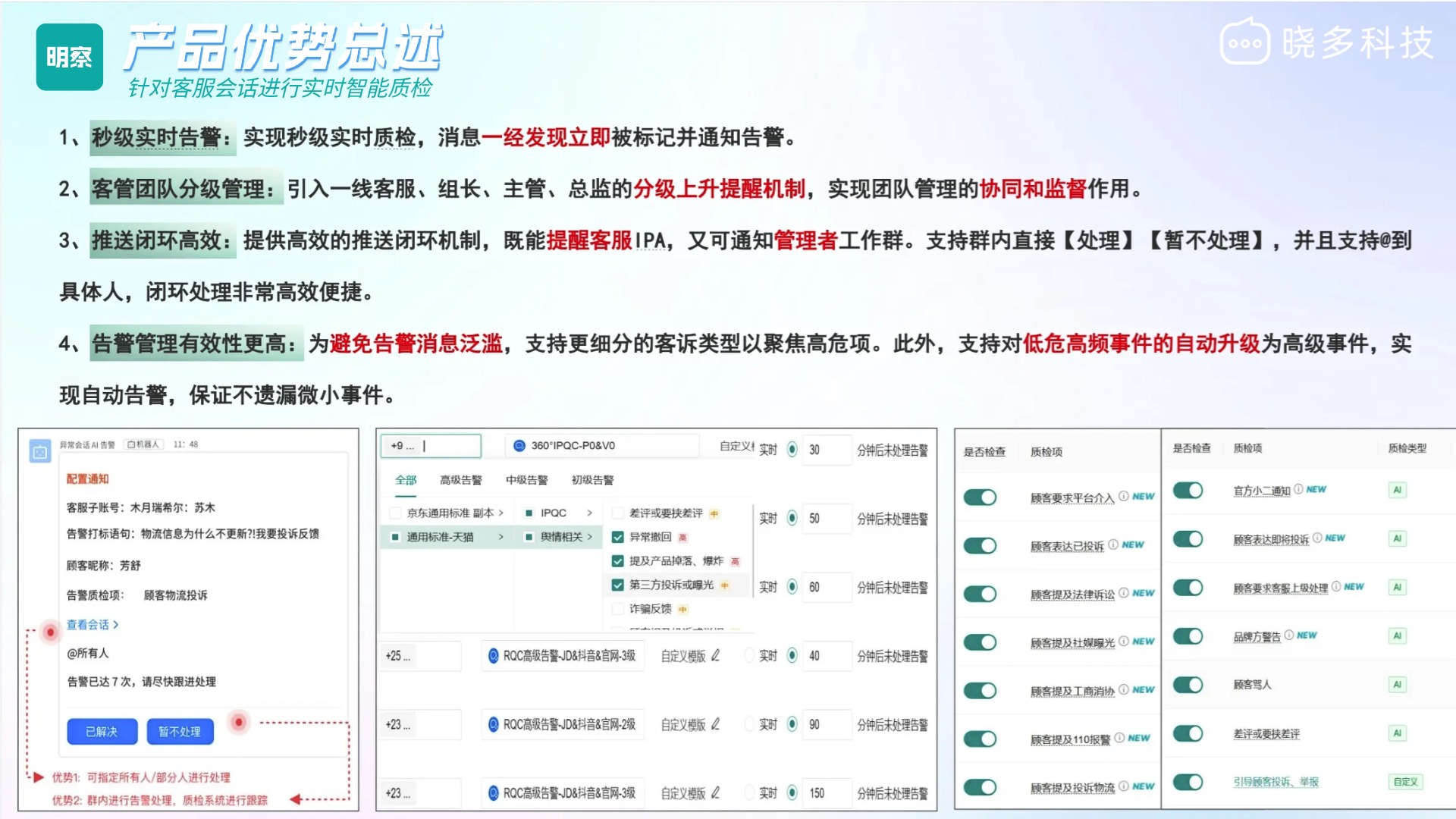Click the search input showing +9
Viewport: 1456px width, 819px height.
(430, 446)
